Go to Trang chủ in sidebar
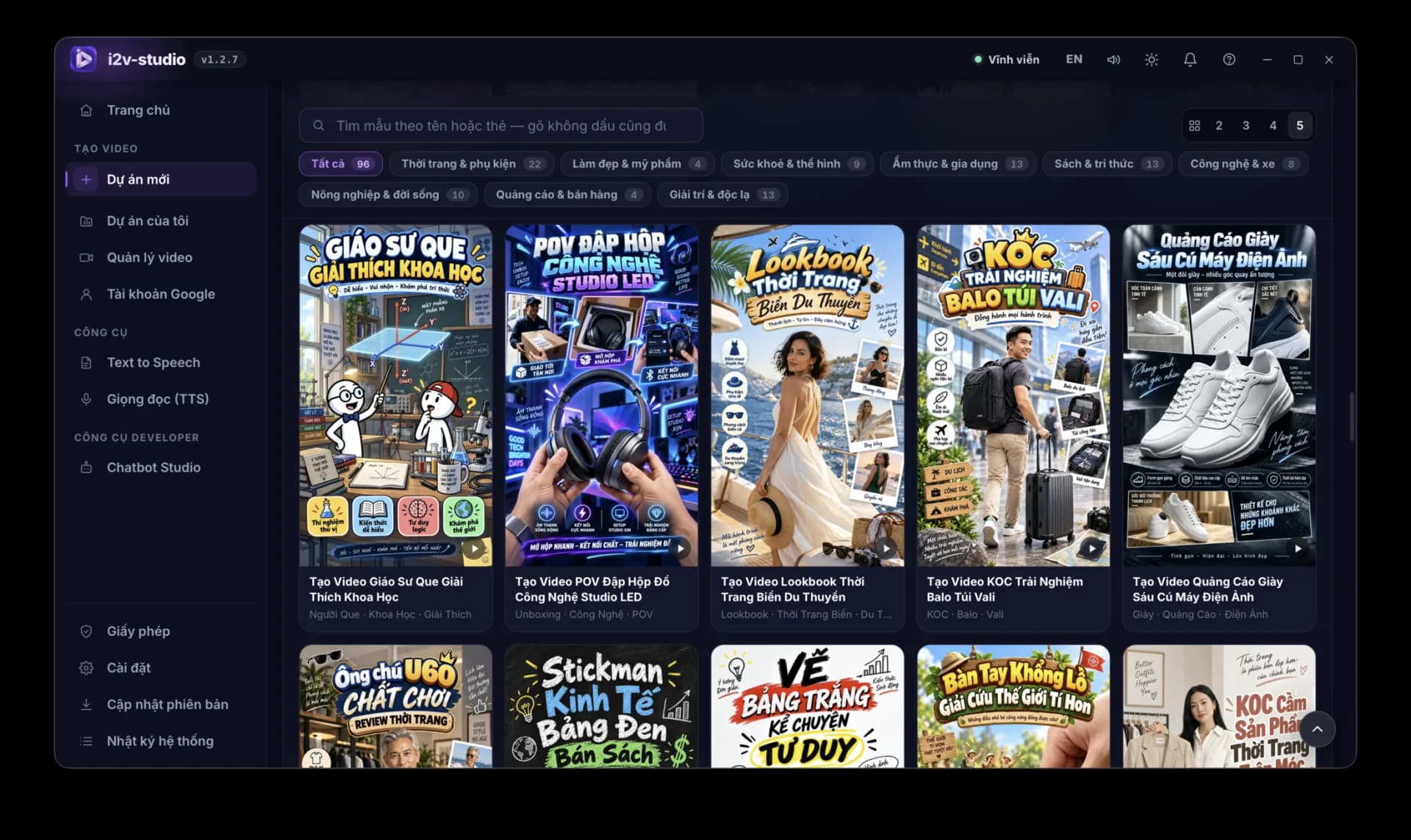 click(x=160, y=110)
